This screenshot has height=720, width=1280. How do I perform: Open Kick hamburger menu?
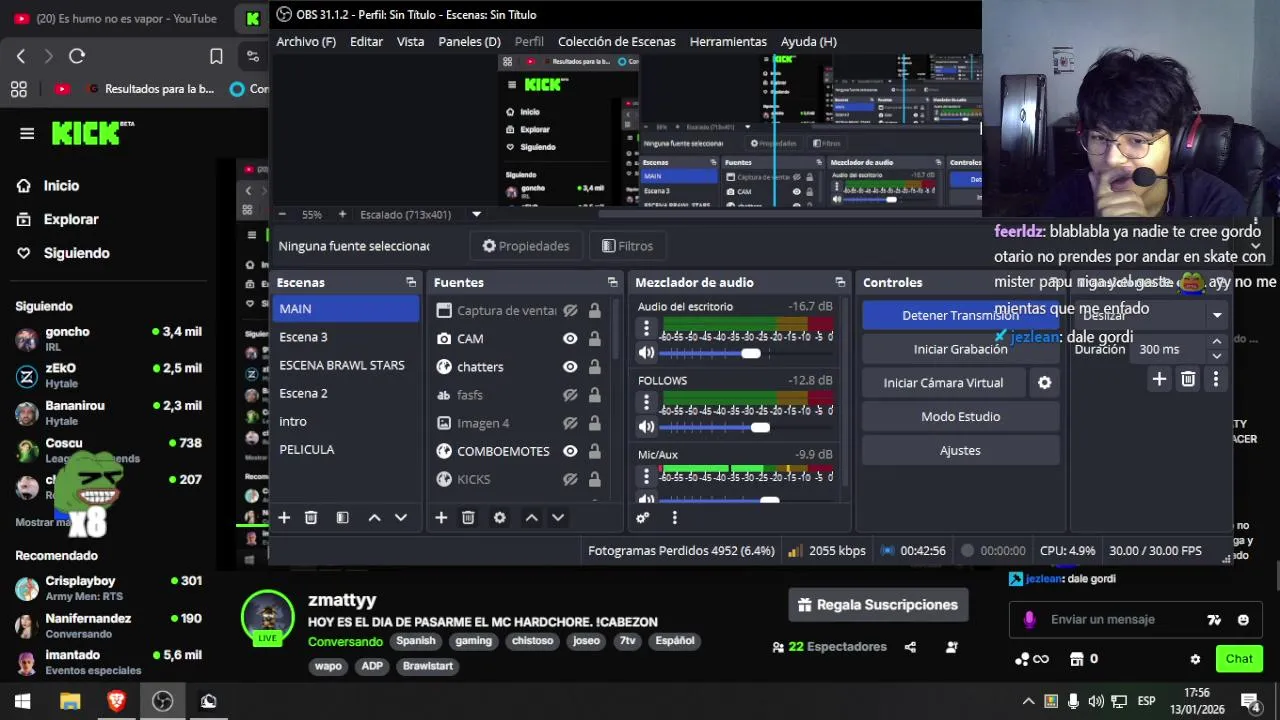point(27,133)
